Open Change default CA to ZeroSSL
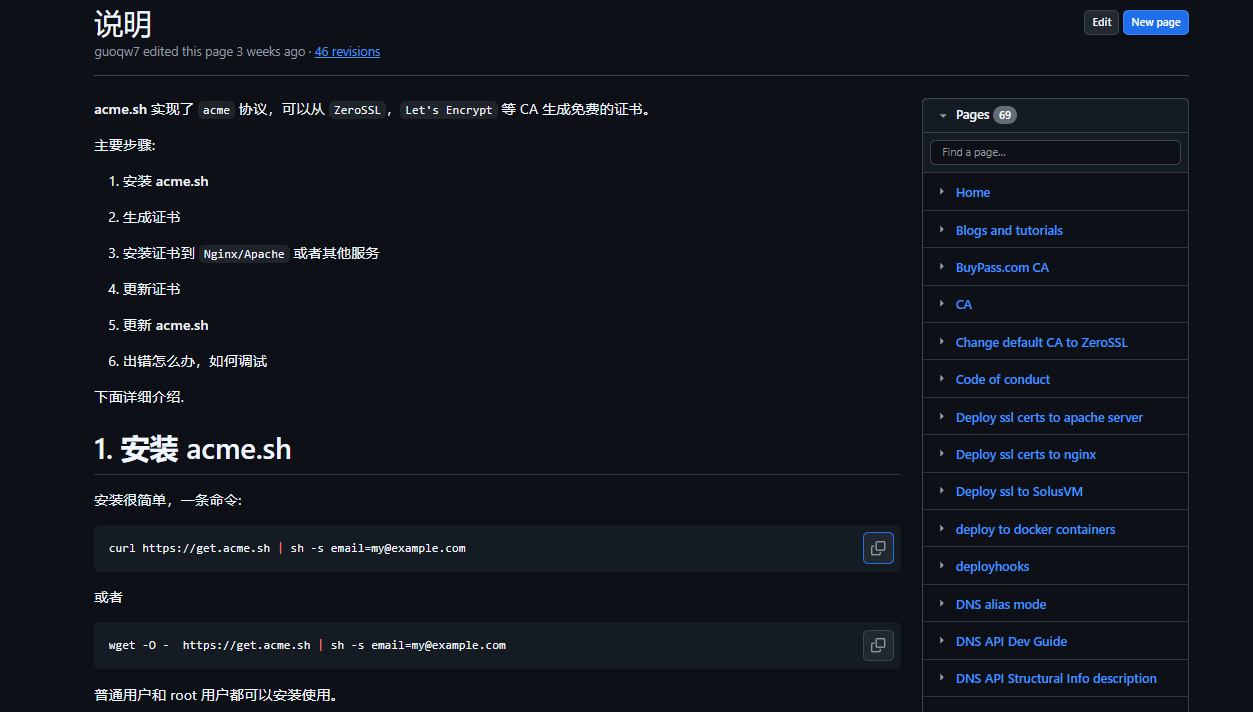The width and height of the screenshot is (1253, 712). coord(1041,342)
